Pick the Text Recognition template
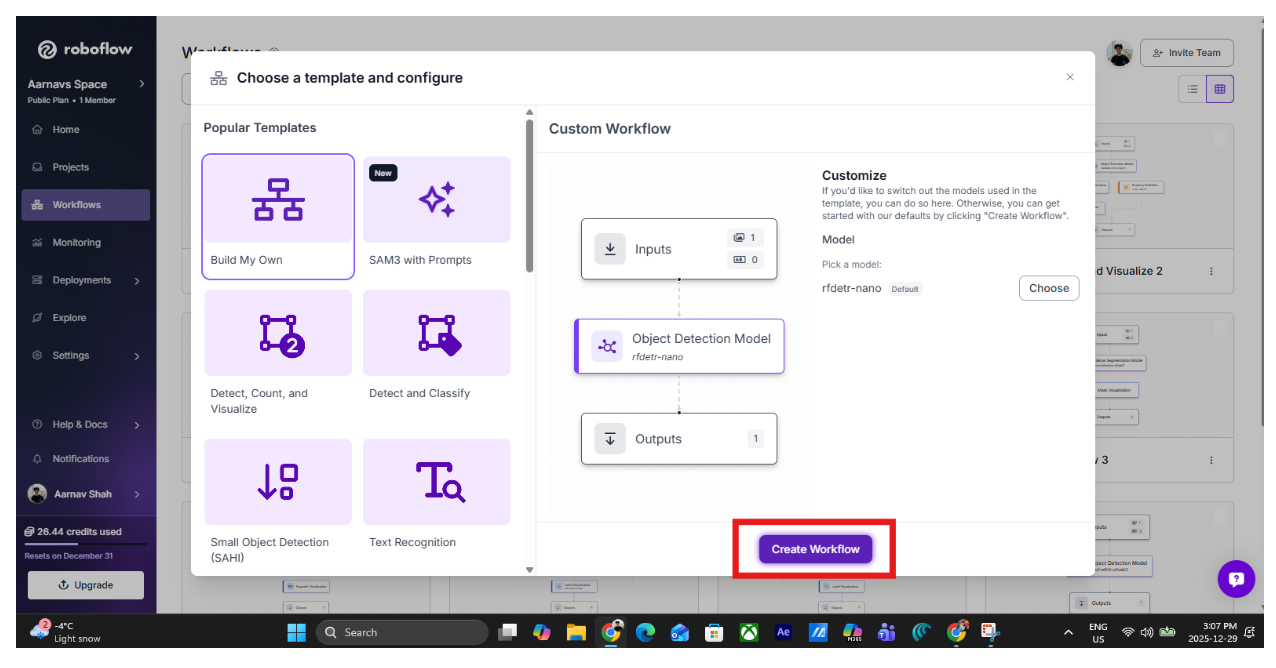Screen dimensions: 1276x668 pyautogui.click(x=437, y=497)
